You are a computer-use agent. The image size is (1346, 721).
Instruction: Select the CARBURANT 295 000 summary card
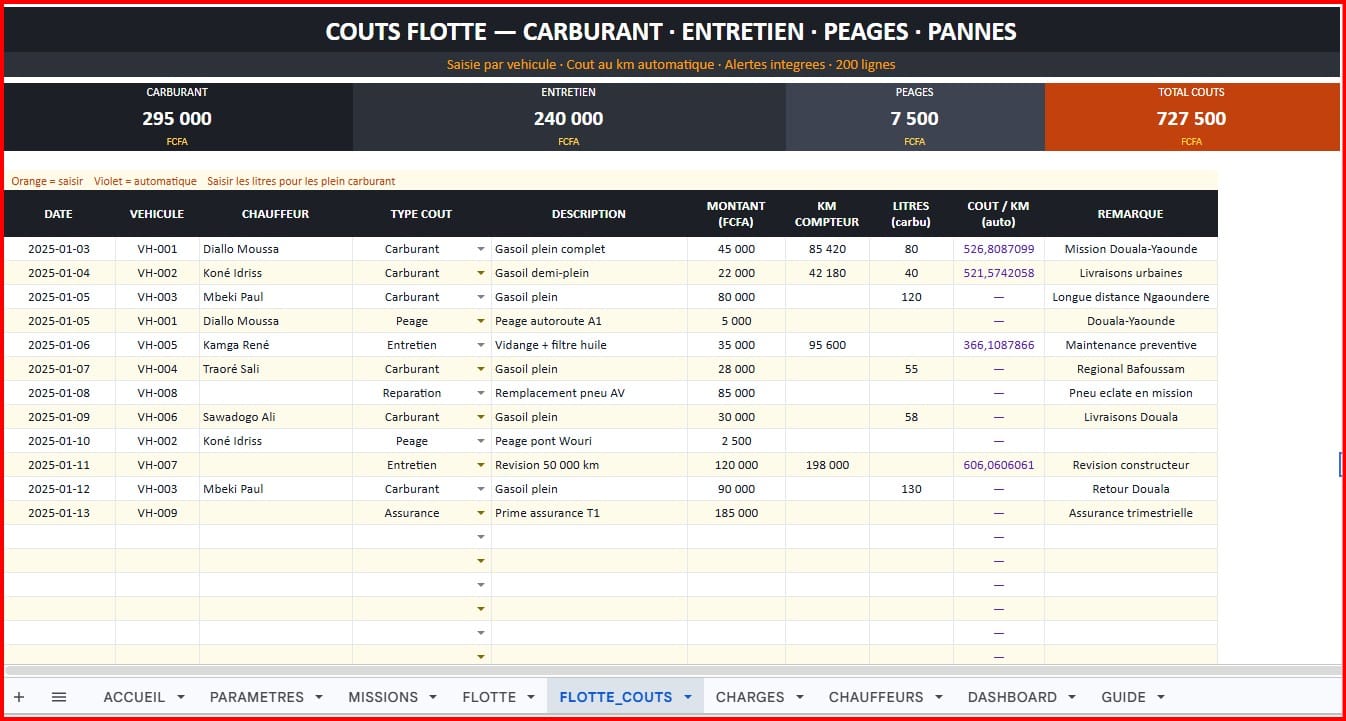[x=177, y=117]
